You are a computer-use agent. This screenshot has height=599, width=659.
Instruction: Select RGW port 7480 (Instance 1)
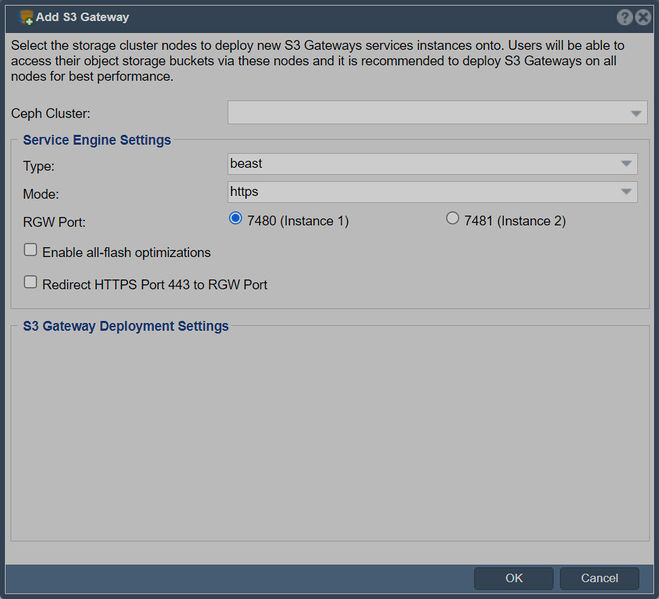pyautogui.click(x=235, y=218)
